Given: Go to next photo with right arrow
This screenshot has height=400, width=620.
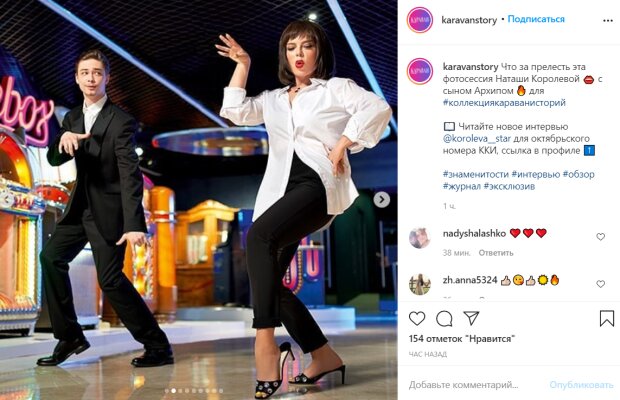Looking at the screenshot, I should [x=381, y=200].
